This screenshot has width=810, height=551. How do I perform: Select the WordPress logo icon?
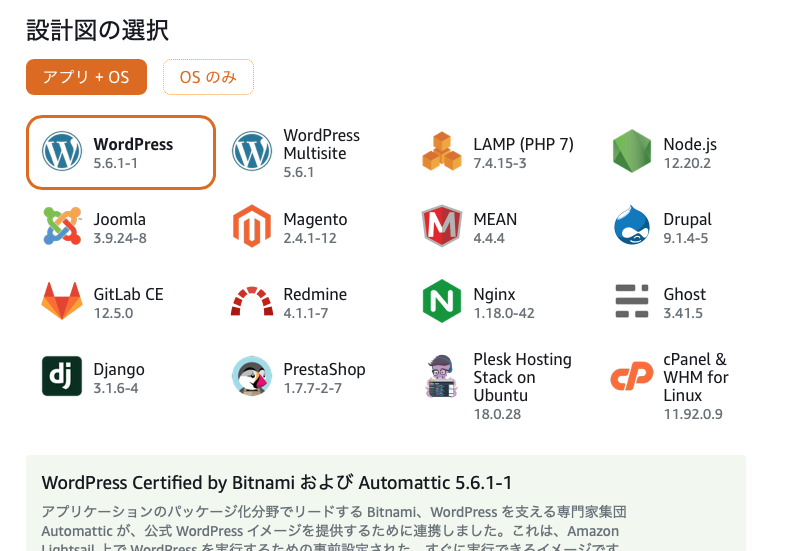pos(62,151)
